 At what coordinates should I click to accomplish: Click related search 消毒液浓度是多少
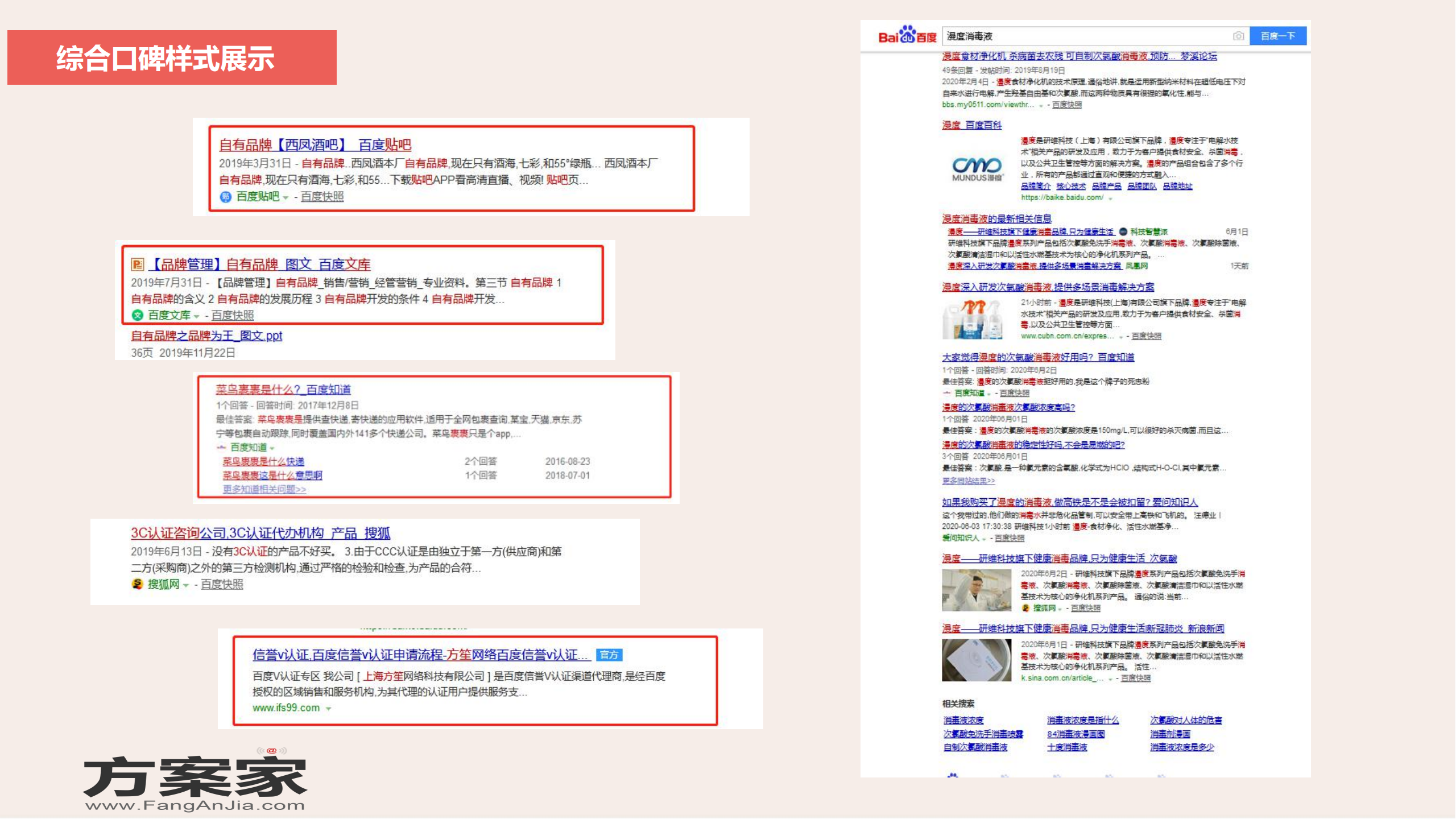coord(1182,747)
